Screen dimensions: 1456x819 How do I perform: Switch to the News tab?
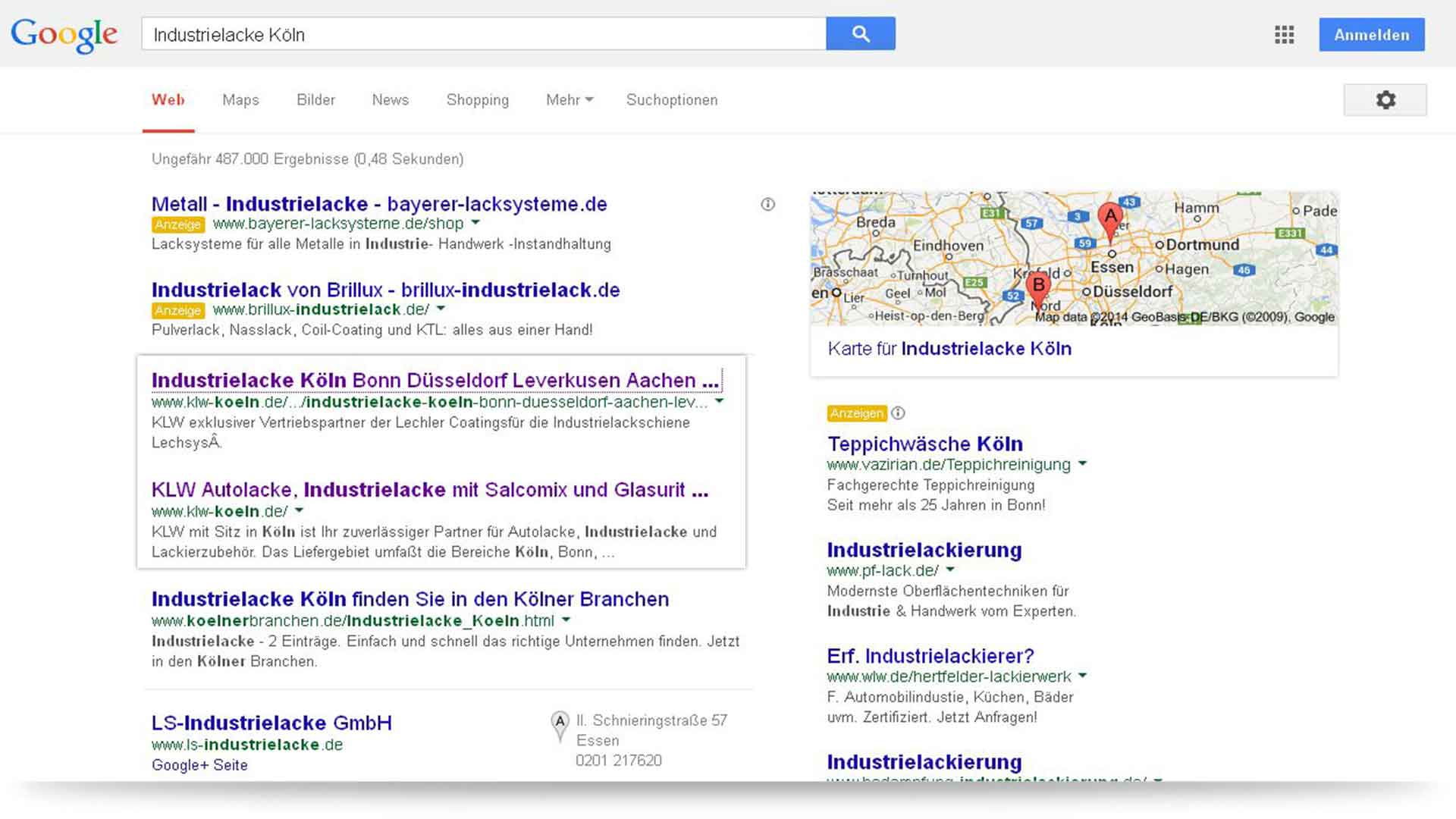coord(390,100)
